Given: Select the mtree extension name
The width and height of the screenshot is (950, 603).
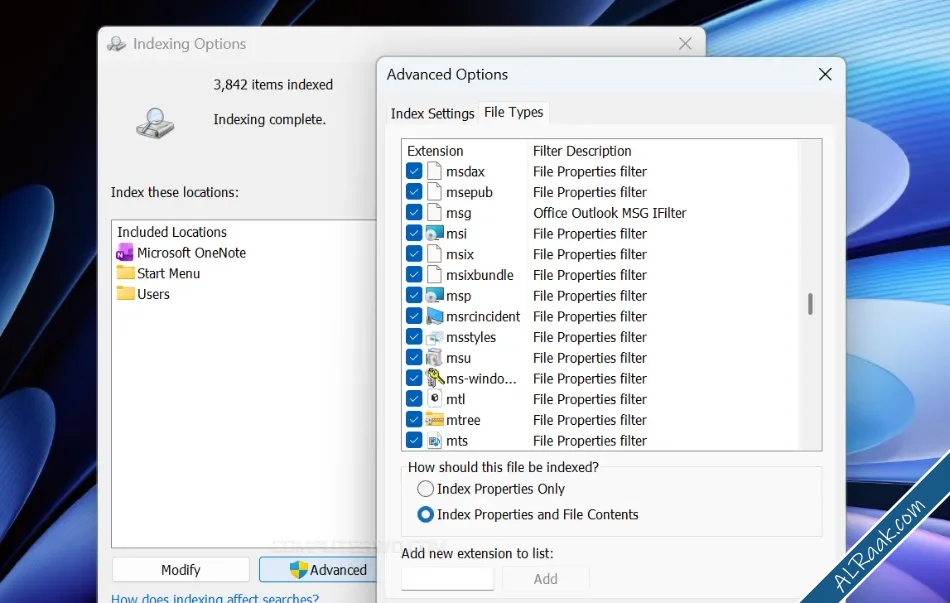Looking at the screenshot, I should click(x=463, y=419).
